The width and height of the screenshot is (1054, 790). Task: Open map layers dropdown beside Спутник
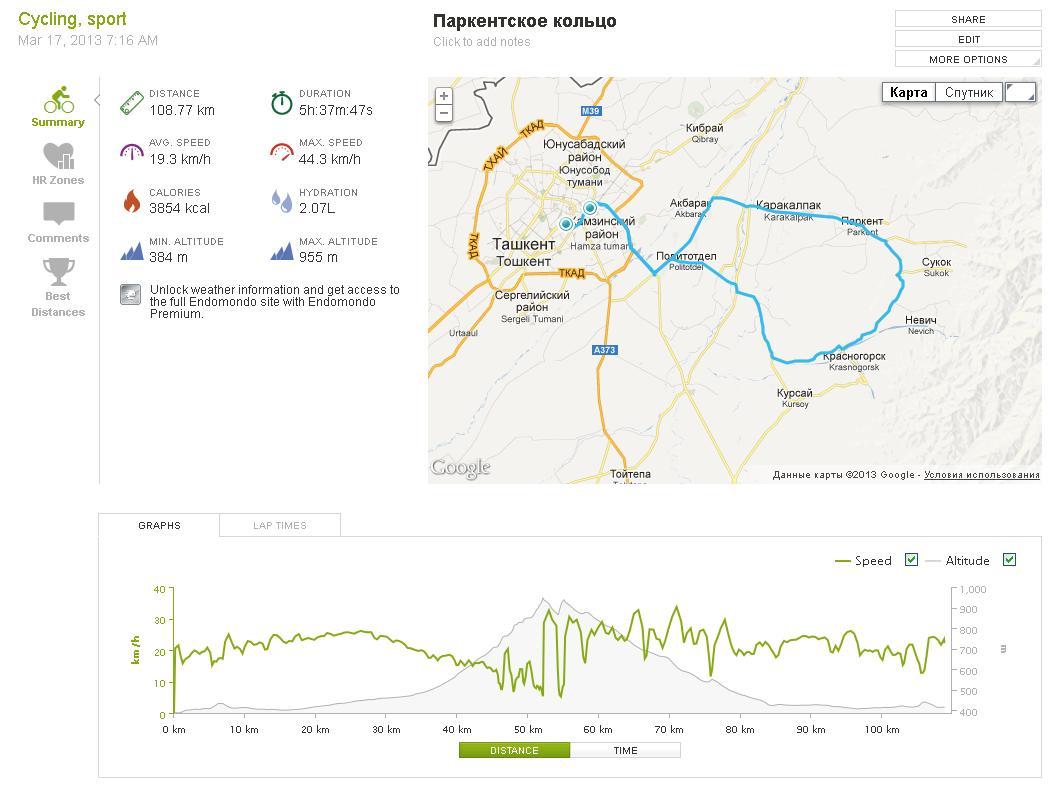[1020, 92]
